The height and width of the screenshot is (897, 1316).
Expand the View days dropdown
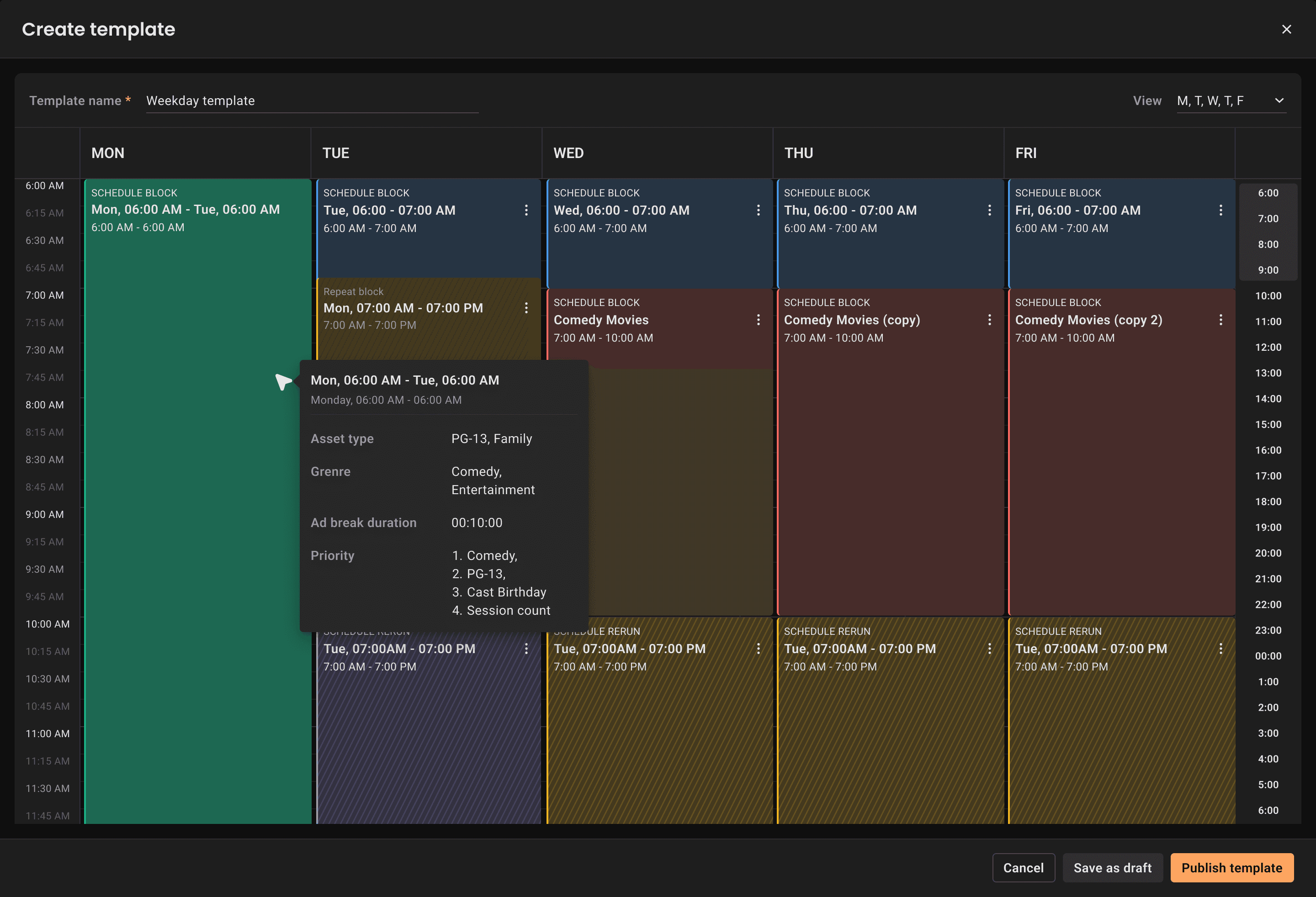pos(1223,101)
